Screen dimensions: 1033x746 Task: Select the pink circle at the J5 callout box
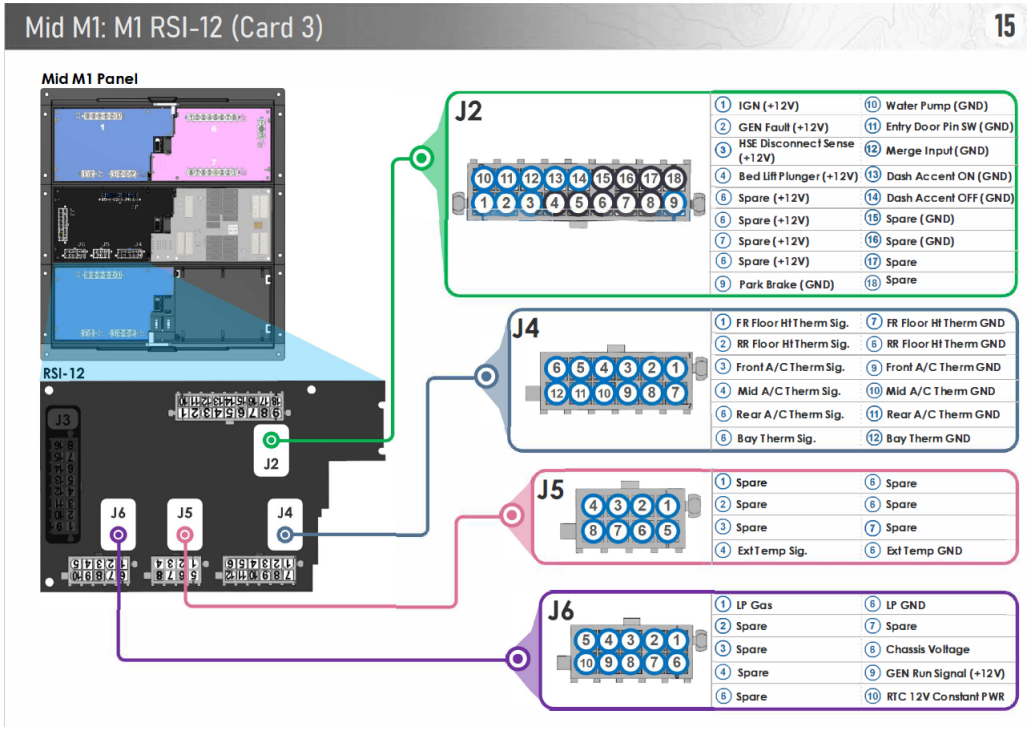pyautogui.click(x=512, y=515)
